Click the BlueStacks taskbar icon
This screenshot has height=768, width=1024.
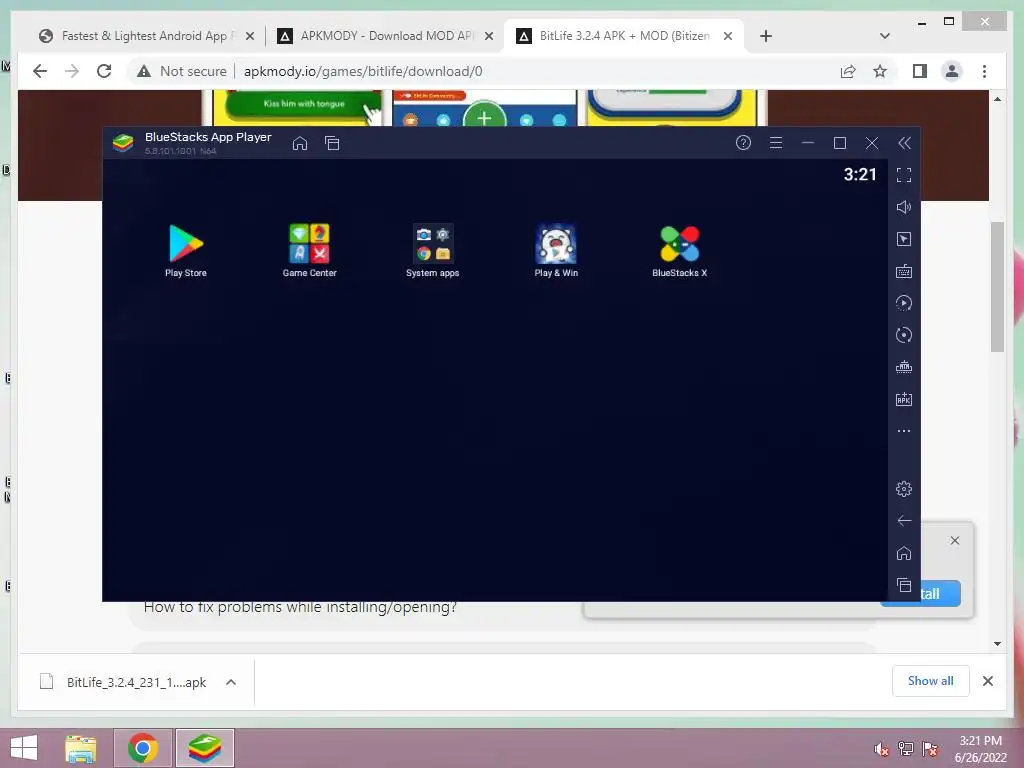205,748
